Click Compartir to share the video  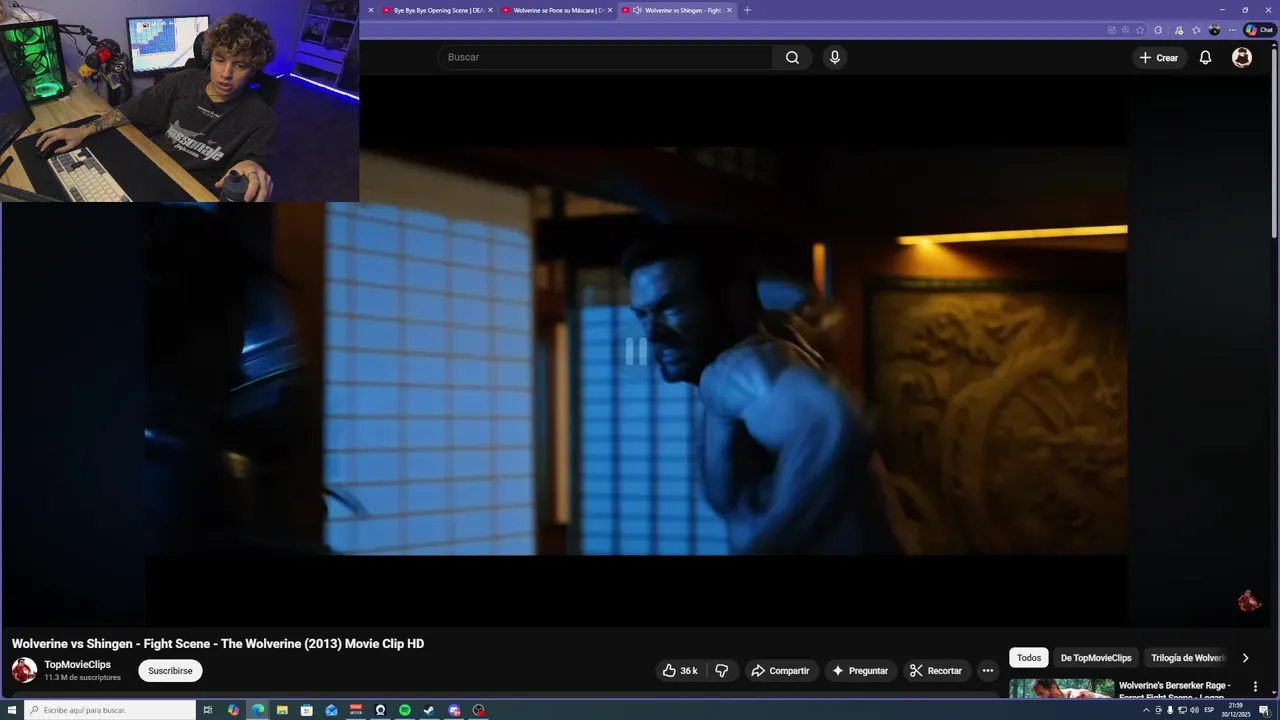(780, 671)
